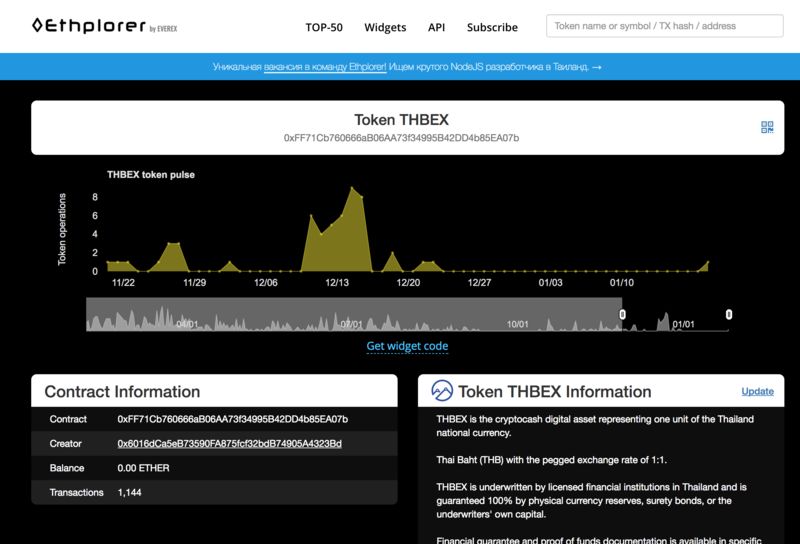Grab the left handle of chart range selector

coord(622,315)
